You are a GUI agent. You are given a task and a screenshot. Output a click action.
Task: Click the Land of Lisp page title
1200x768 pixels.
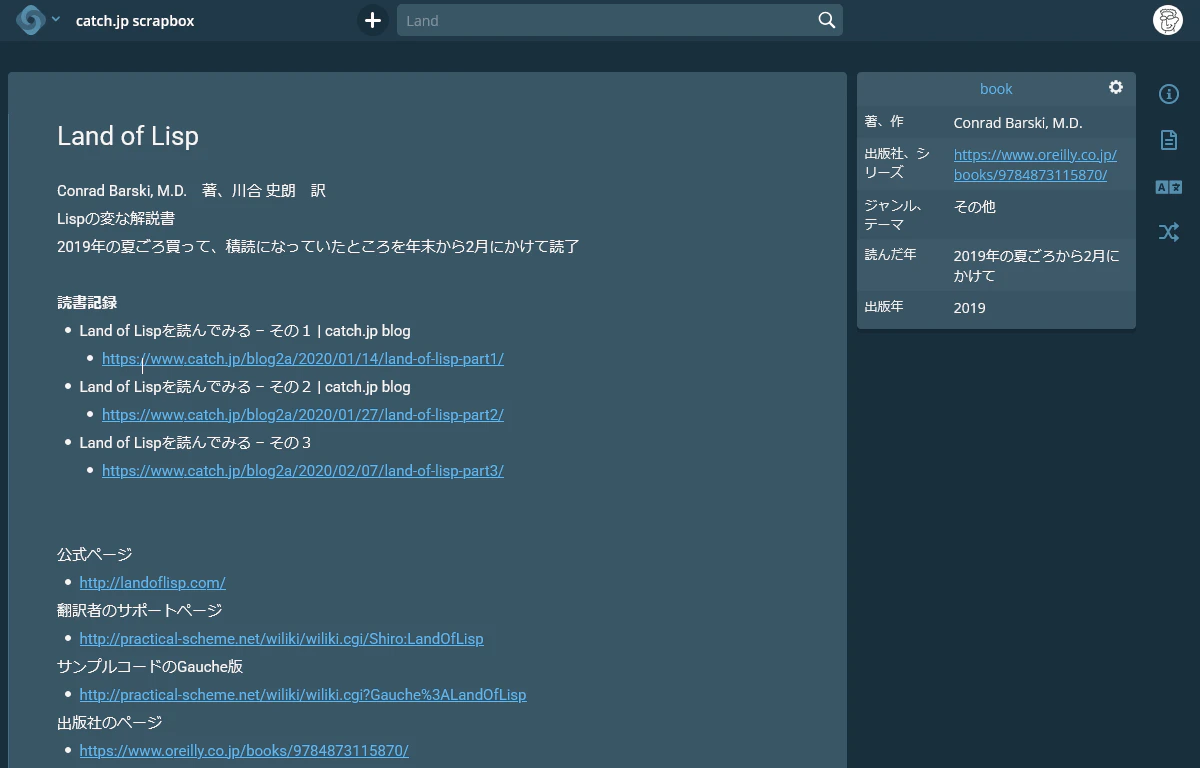coord(128,136)
